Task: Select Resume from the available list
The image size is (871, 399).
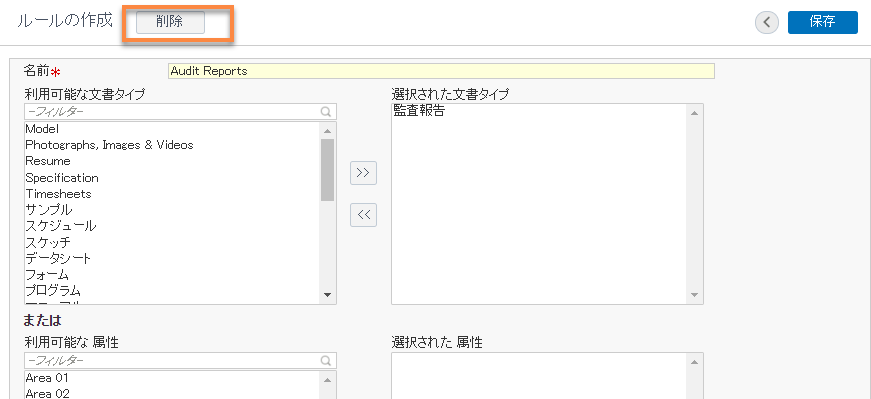Action: 172,161
